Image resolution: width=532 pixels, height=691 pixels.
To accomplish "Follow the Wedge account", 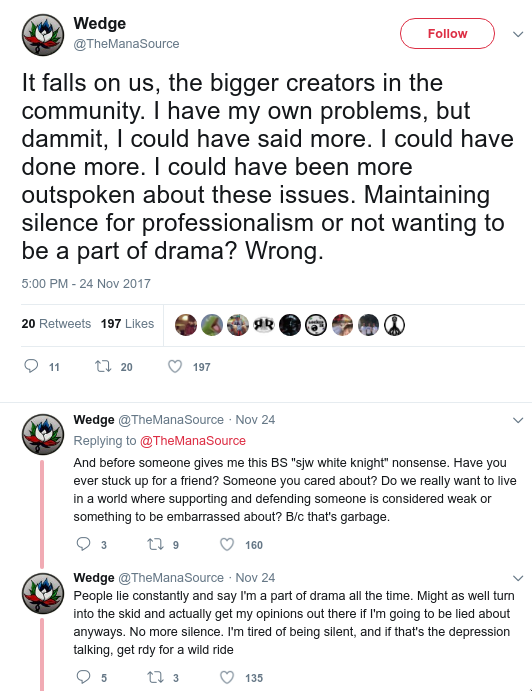I will (447, 33).
